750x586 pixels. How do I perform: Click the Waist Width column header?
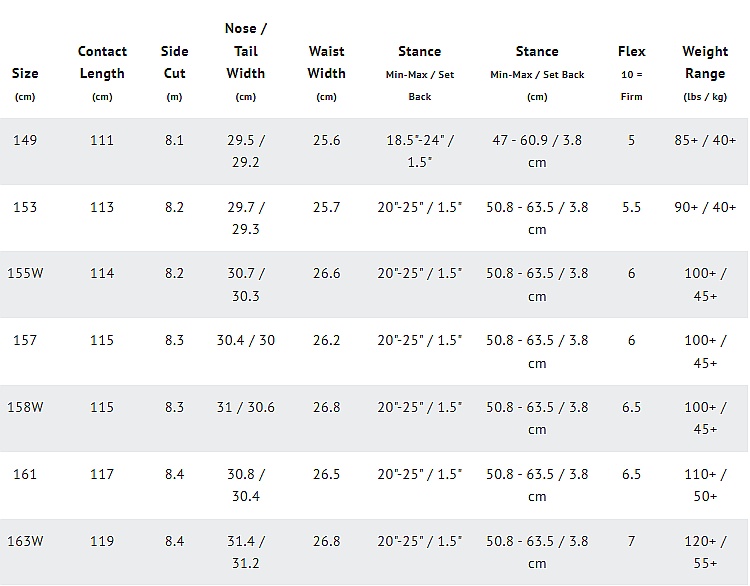tap(326, 62)
